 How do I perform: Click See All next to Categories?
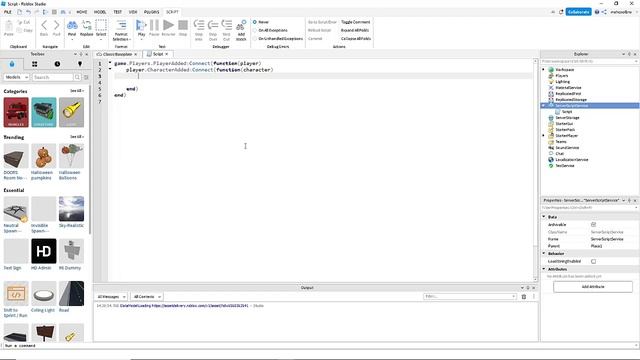coord(77,91)
